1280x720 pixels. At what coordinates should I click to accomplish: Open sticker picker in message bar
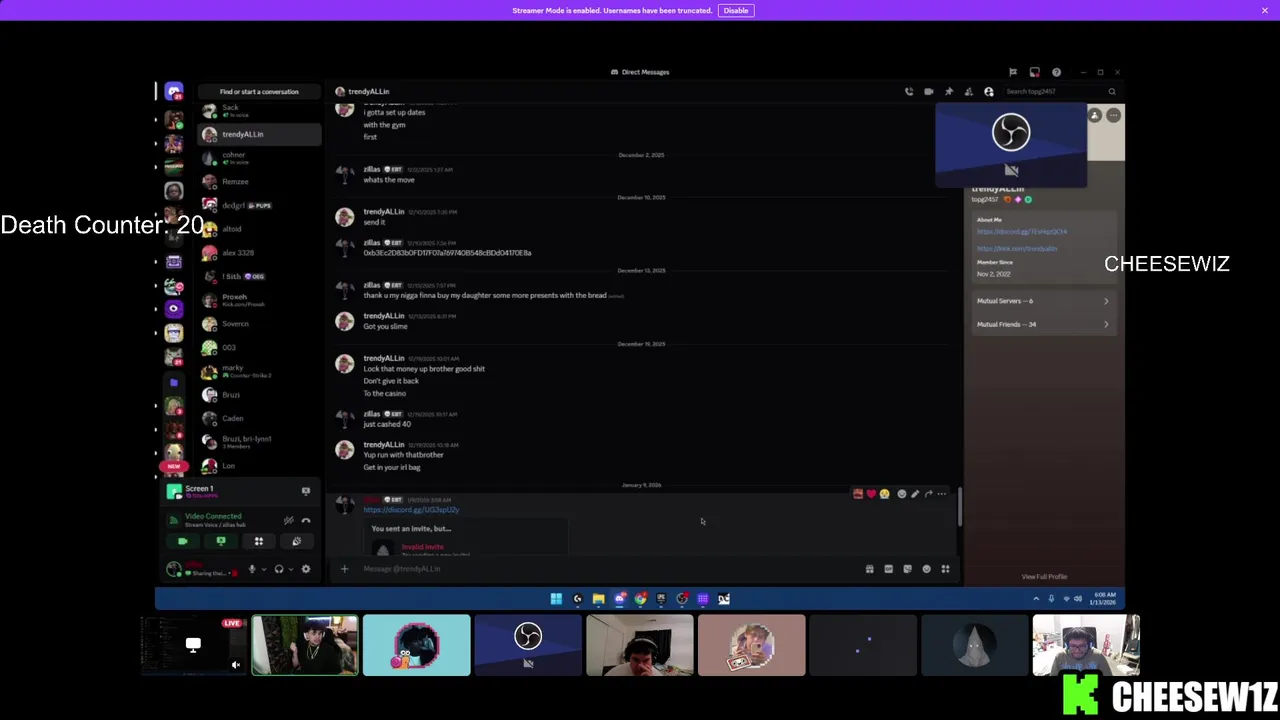pos(907,569)
